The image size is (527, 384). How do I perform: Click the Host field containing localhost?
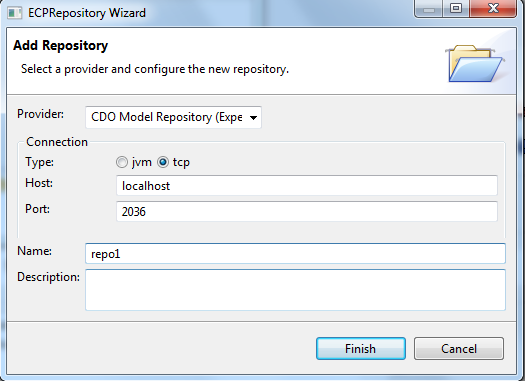307,186
